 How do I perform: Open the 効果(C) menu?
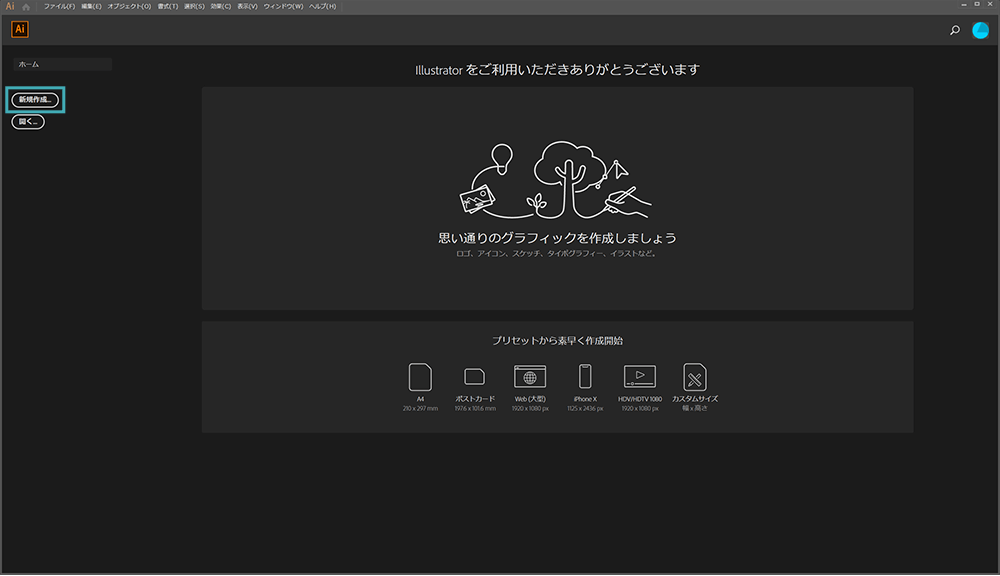click(221, 6)
